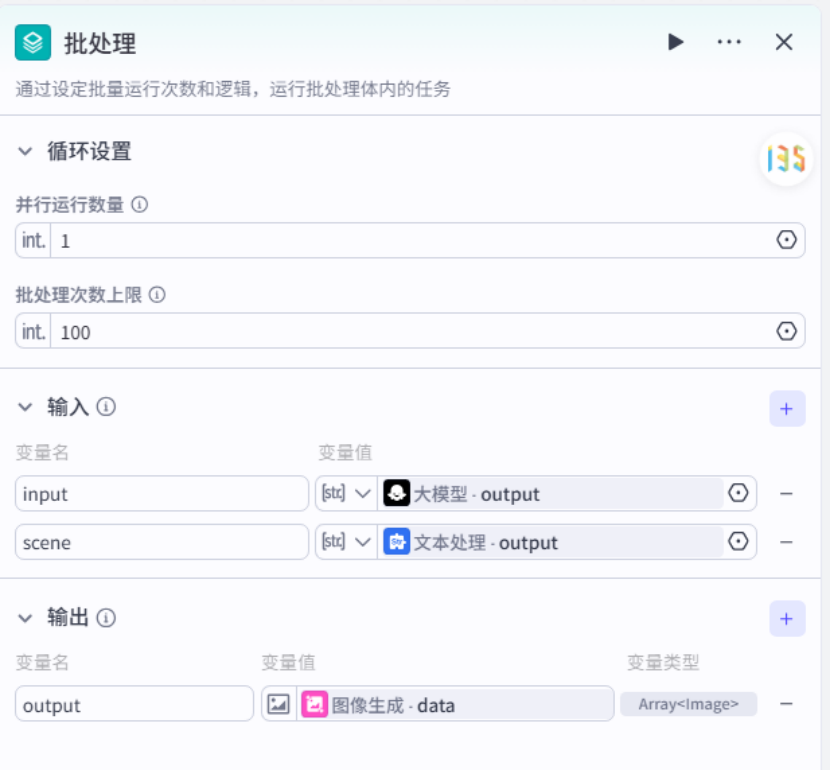
Task: Show info tooltip for 输入
Action: pos(106,407)
